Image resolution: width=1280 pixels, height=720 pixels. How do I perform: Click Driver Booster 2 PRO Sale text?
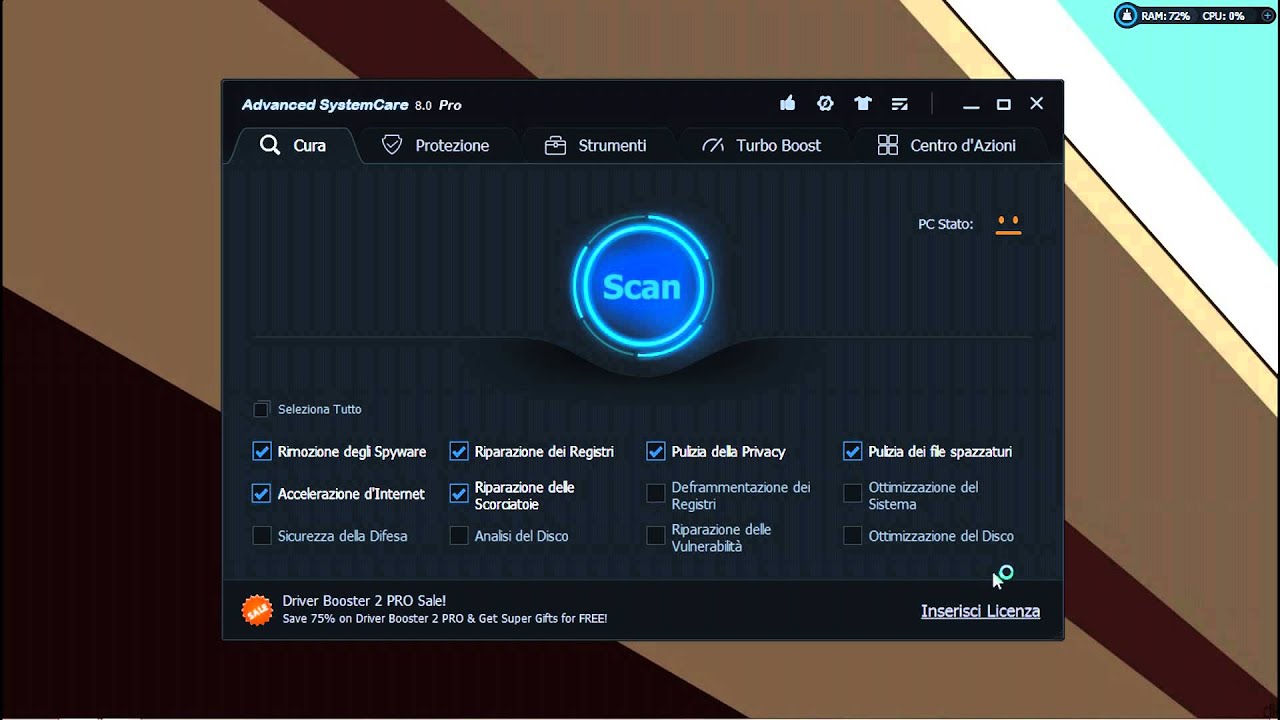[364, 601]
